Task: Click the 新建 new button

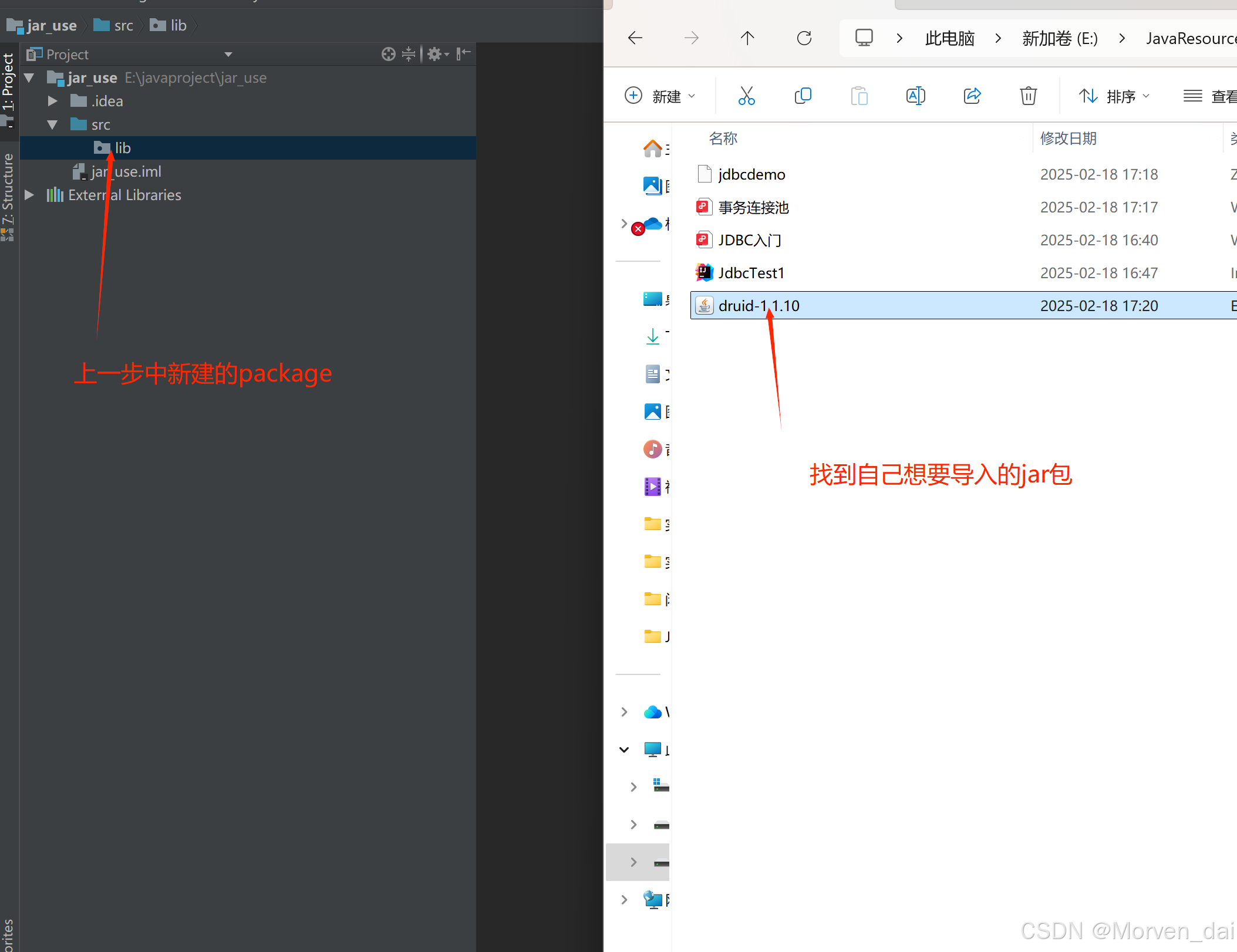Action: click(660, 96)
